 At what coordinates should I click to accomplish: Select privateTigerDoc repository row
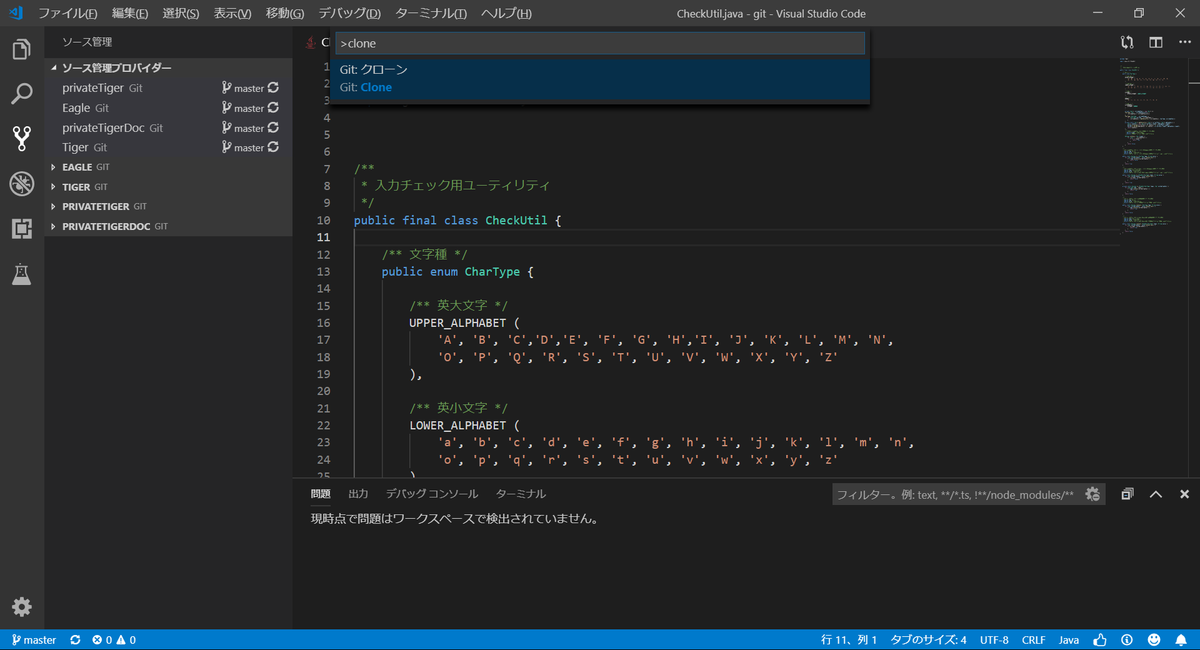[168, 128]
